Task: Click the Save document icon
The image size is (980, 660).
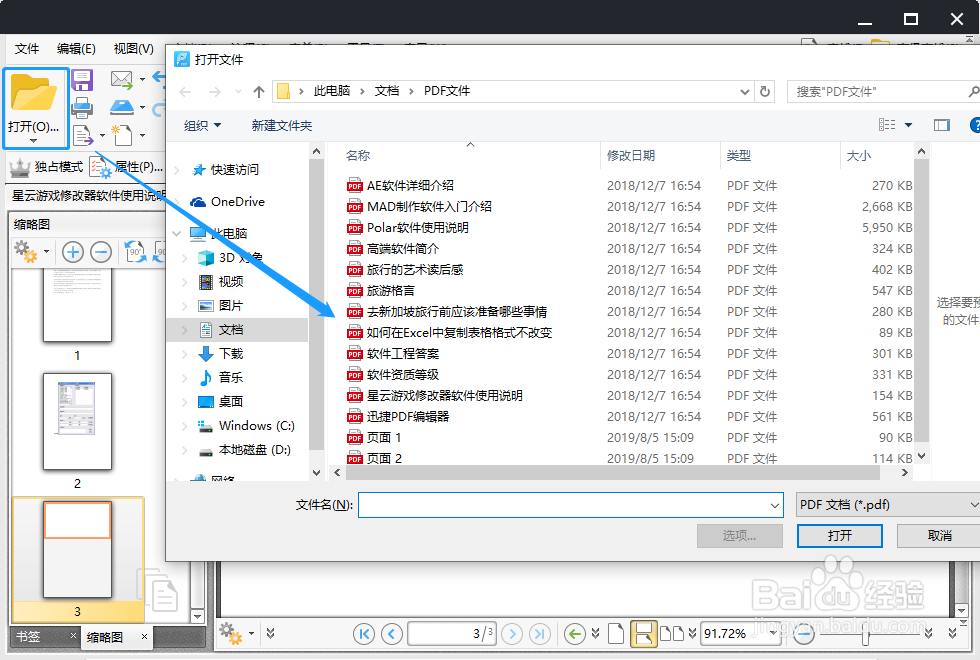Action: pos(81,79)
